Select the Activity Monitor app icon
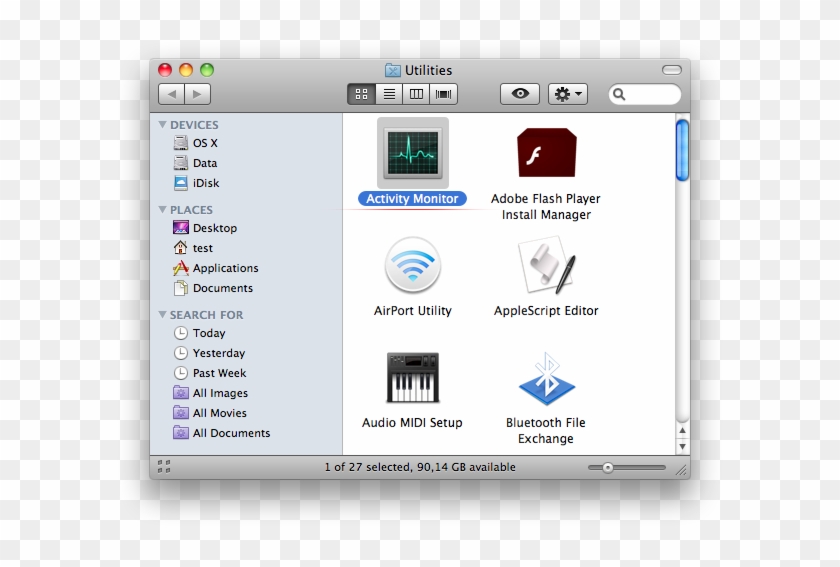This screenshot has height=567, width=840. 412,153
